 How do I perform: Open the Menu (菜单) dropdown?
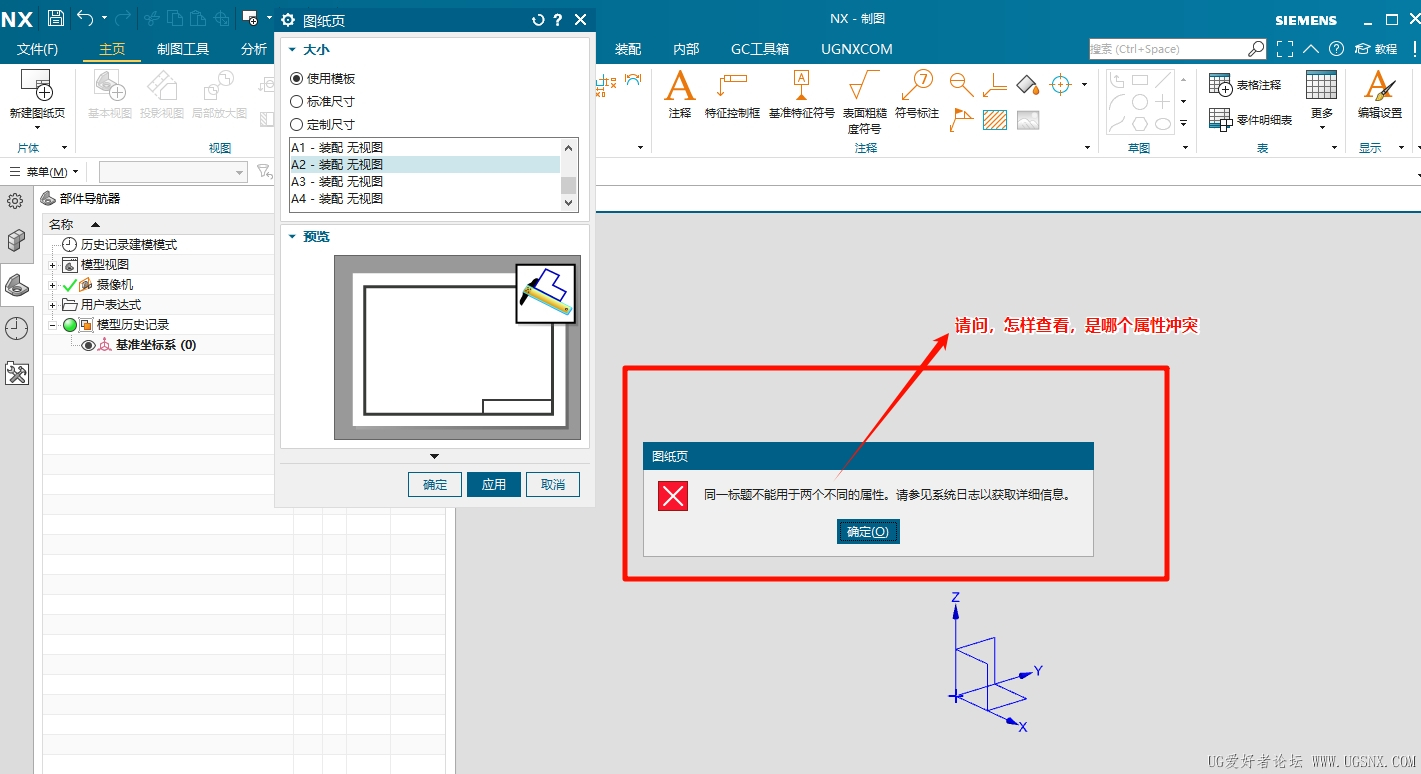[43, 172]
